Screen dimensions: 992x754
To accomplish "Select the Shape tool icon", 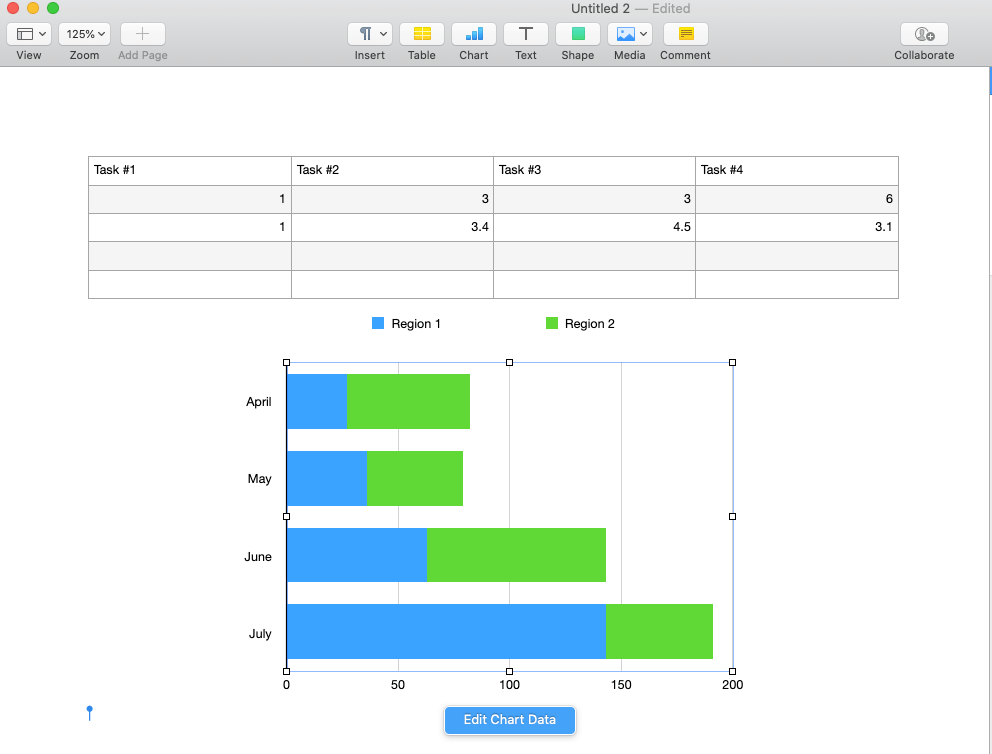I will (578, 34).
